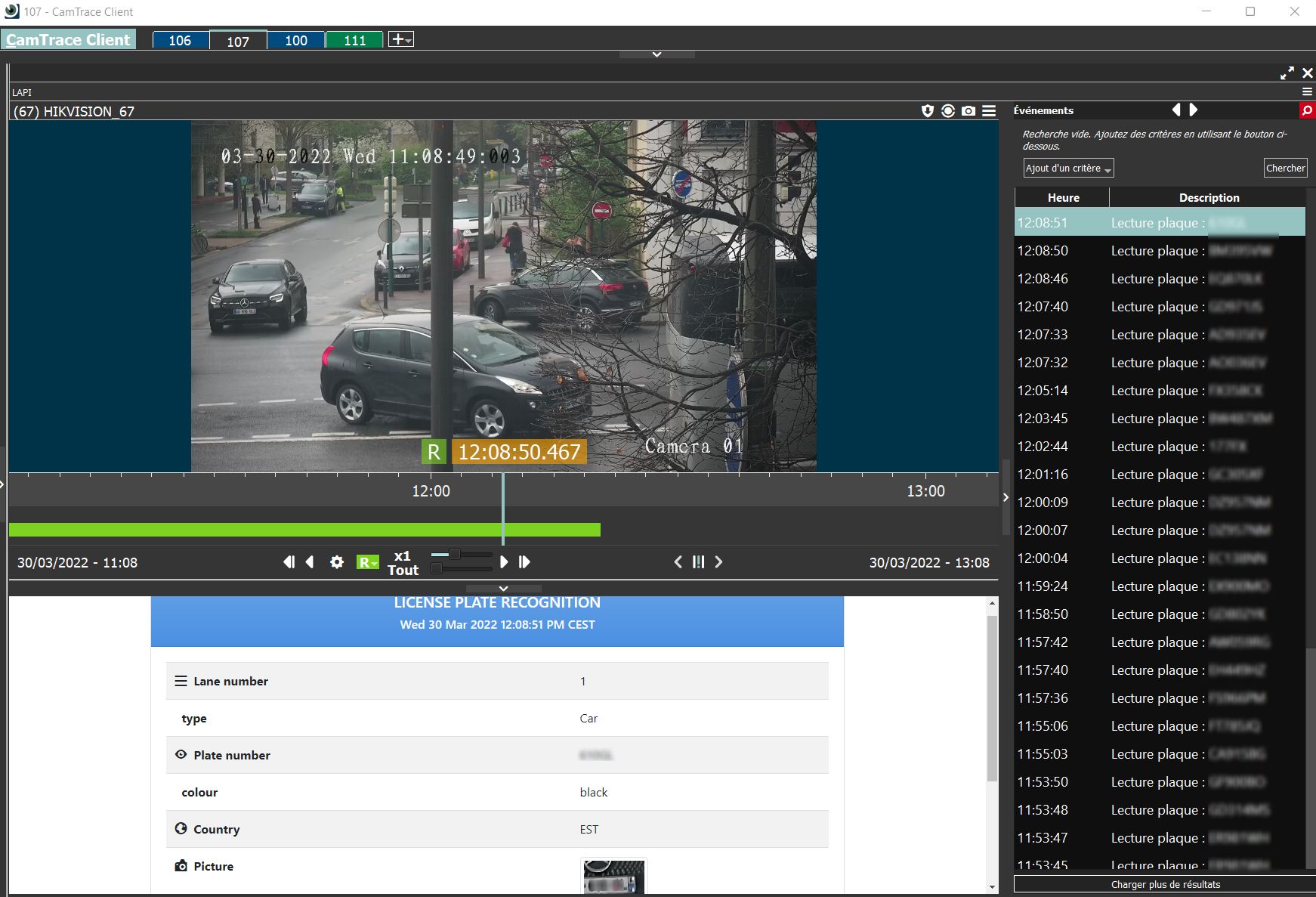Open the 'Ajout d'un critère' dropdown

(1068, 169)
